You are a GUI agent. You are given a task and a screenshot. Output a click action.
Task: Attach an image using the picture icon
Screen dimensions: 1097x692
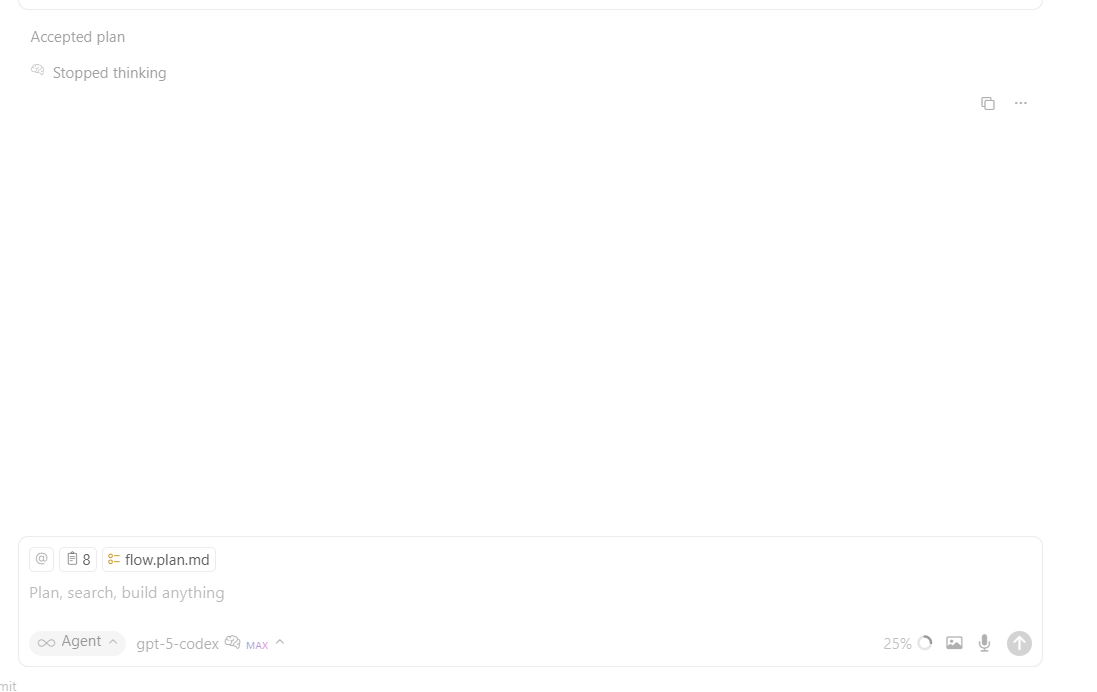pos(954,642)
